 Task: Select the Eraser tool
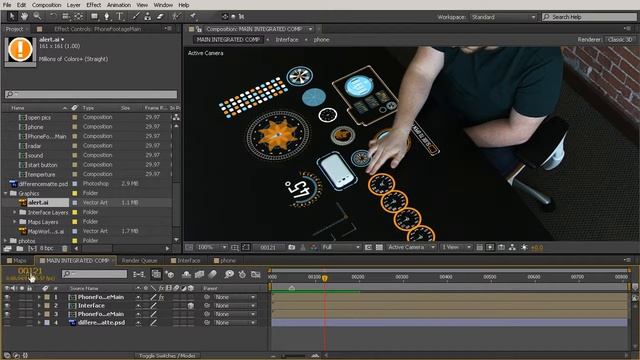click(x=160, y=16)
